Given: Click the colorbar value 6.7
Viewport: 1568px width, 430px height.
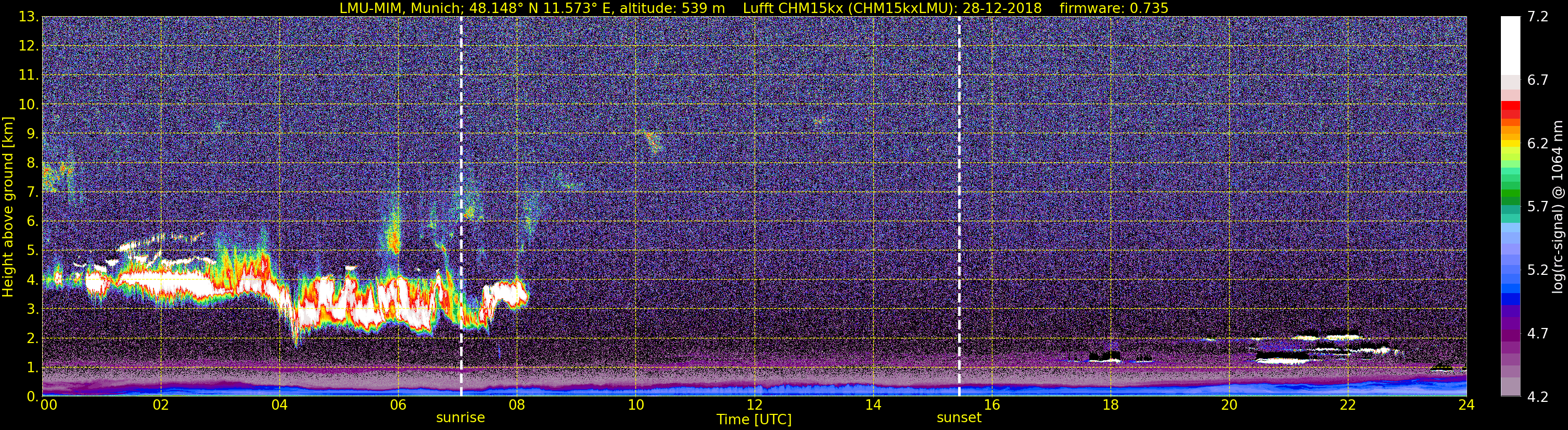Looking at the screenshot, I should (1538, 80).
